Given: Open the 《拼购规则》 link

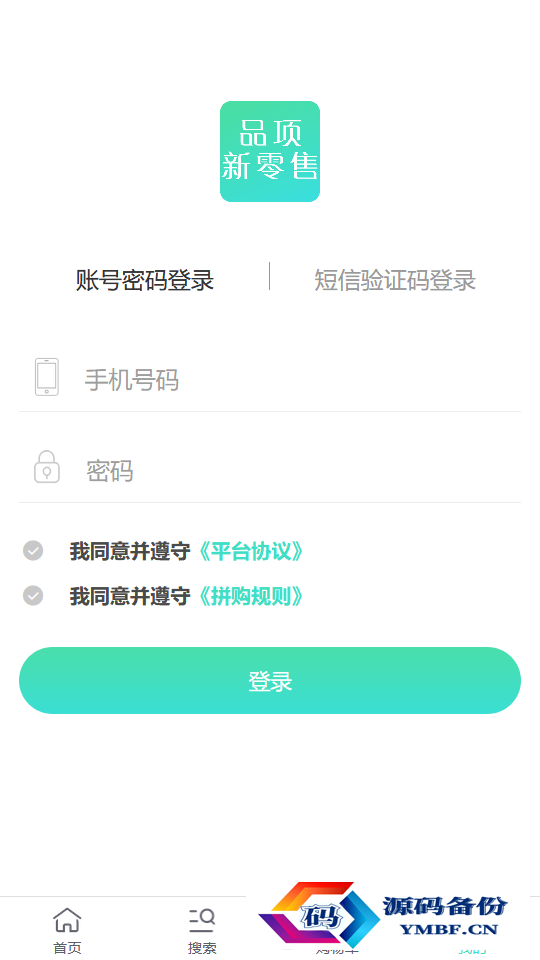Looking at the screenshot, I should pos(250,596).
